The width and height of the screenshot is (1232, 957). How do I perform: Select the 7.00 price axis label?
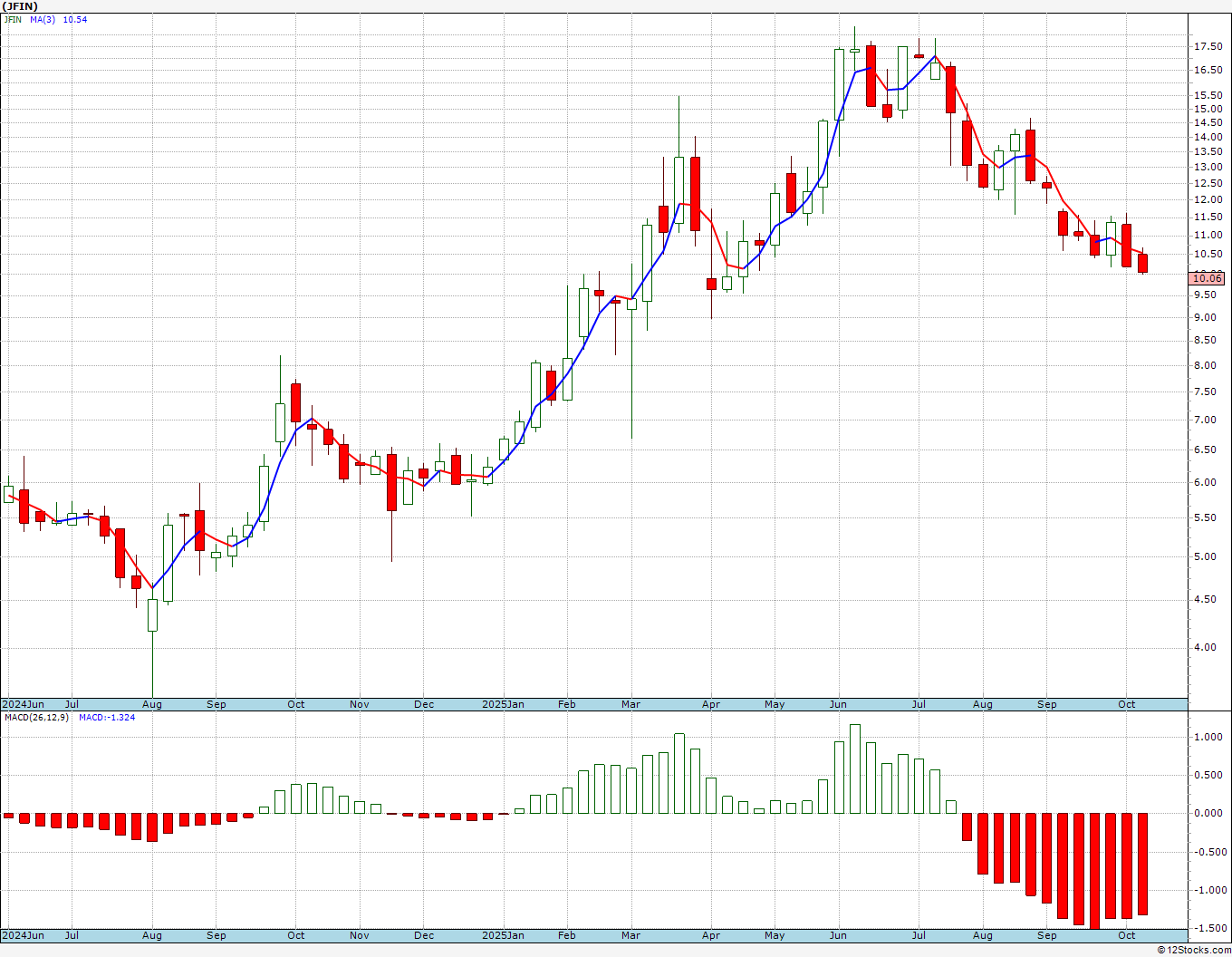(x=1205, y=420)
